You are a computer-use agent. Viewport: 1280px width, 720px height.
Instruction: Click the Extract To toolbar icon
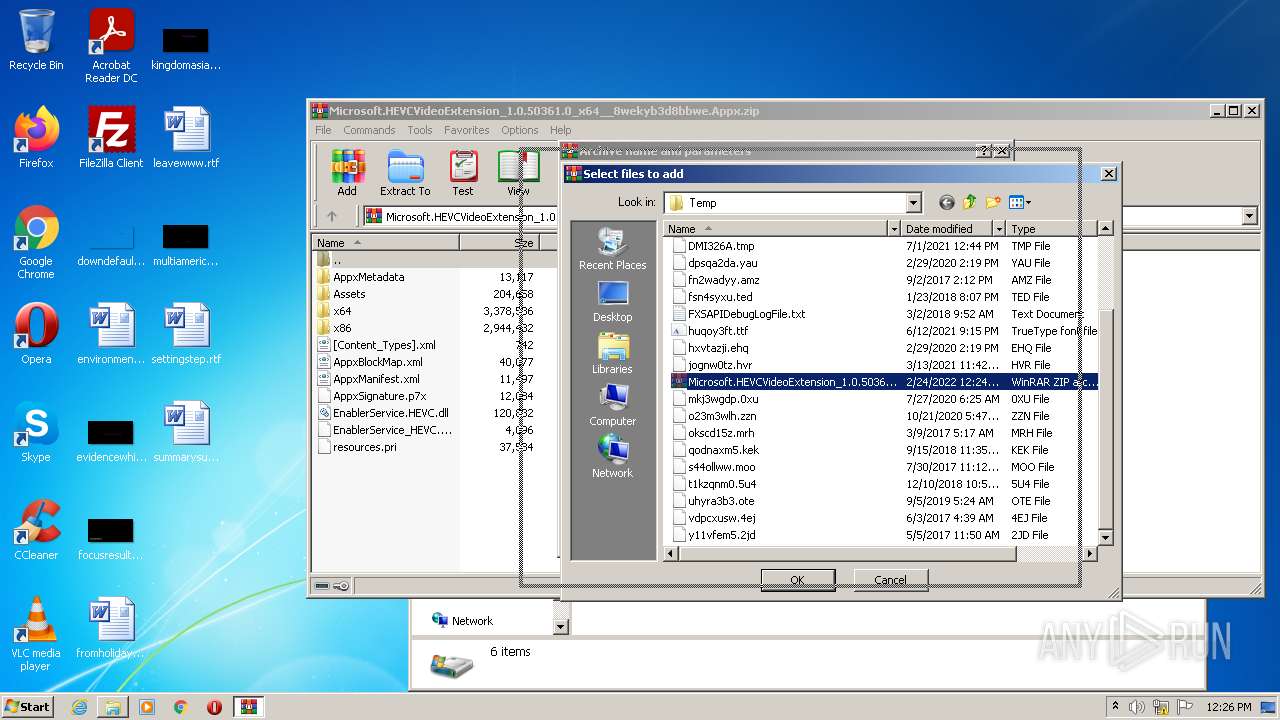pyautogui.click(x=405, y=173)
